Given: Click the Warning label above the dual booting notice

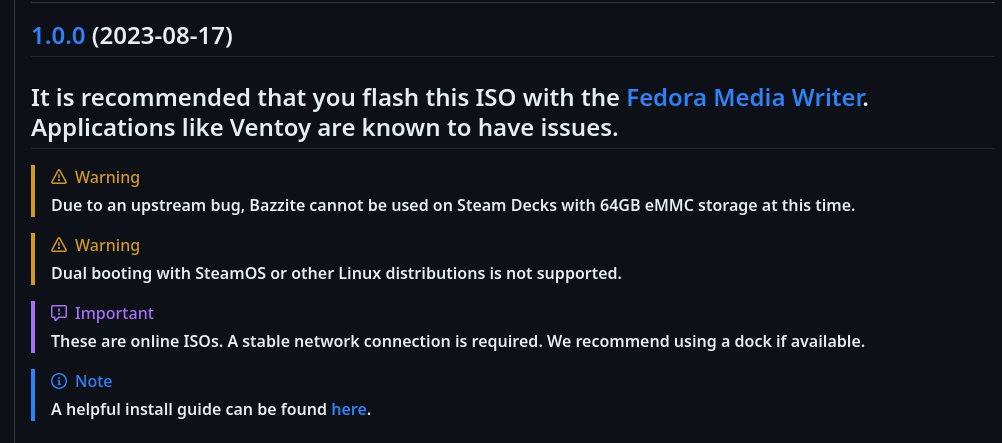Looking at the screenshot, I should (107, 246).
